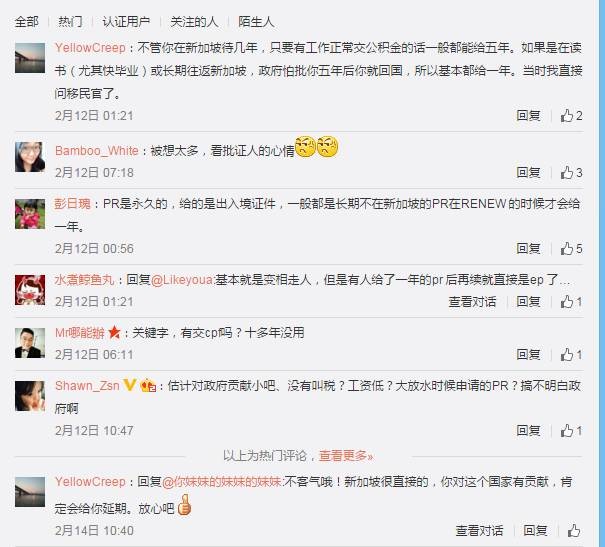Select the 关注的人 filter tab

coord(194,22)
